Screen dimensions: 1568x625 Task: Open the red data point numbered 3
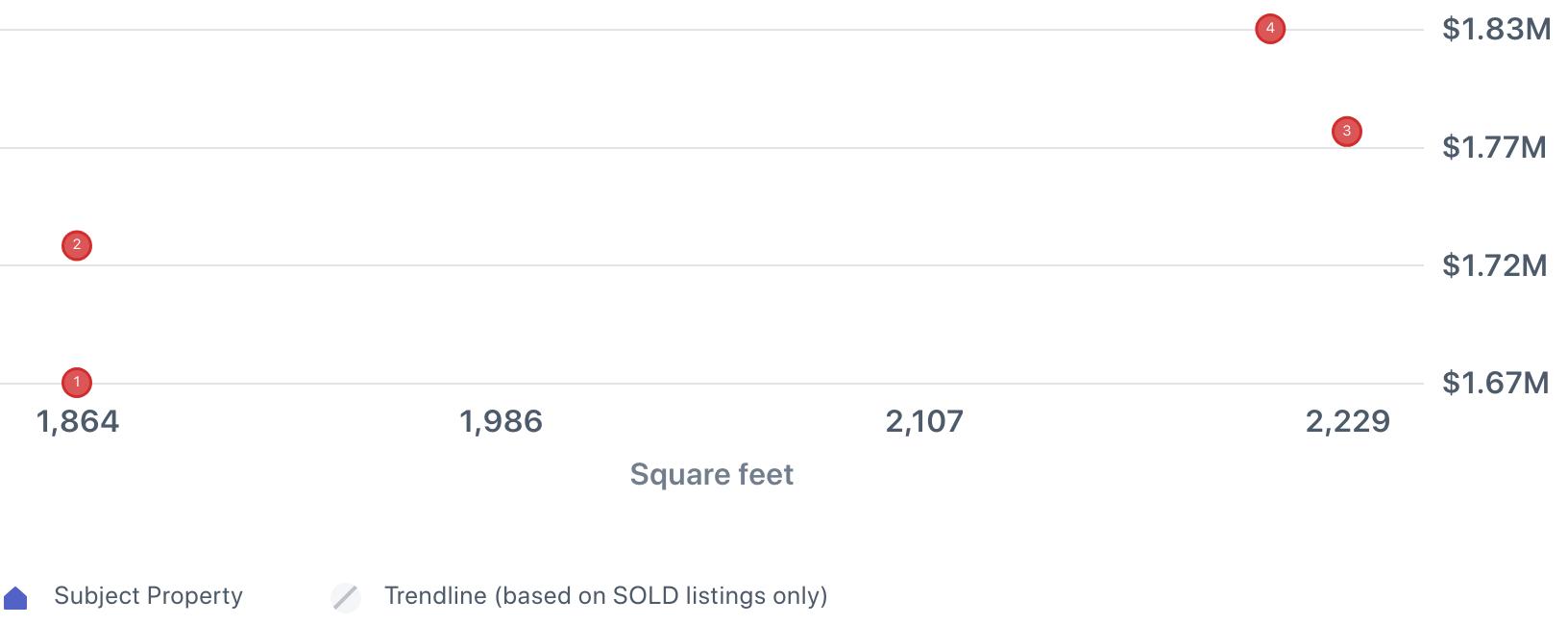(1346, 132)
